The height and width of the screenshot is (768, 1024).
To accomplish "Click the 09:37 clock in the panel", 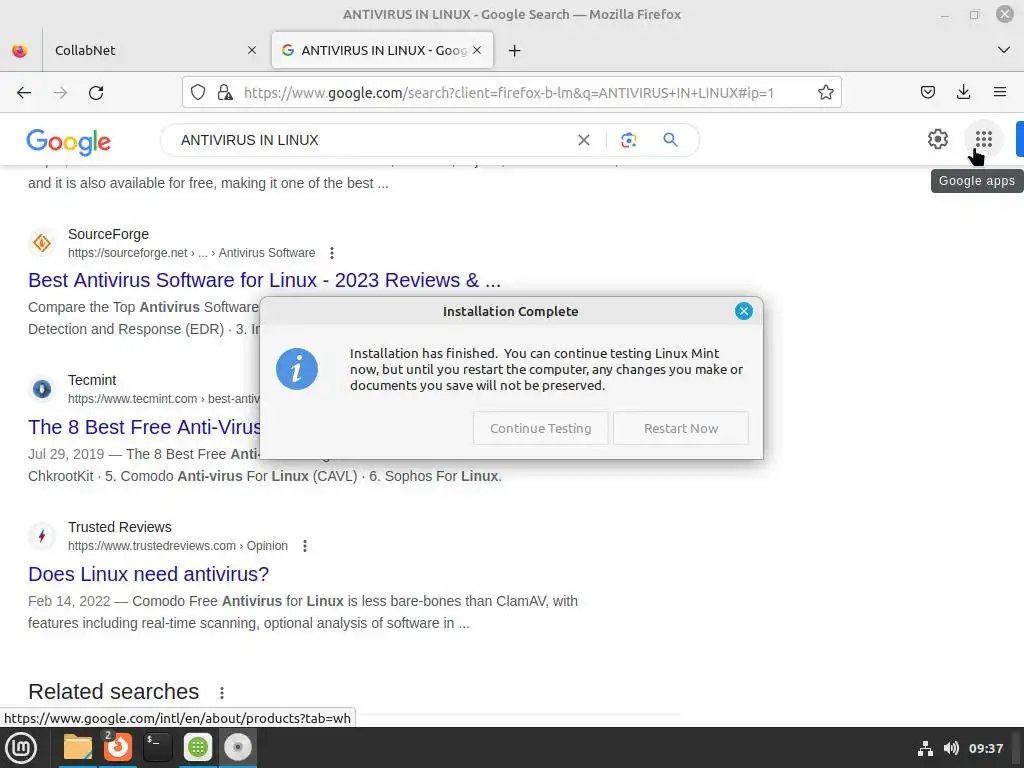I will tap(985, 748).
